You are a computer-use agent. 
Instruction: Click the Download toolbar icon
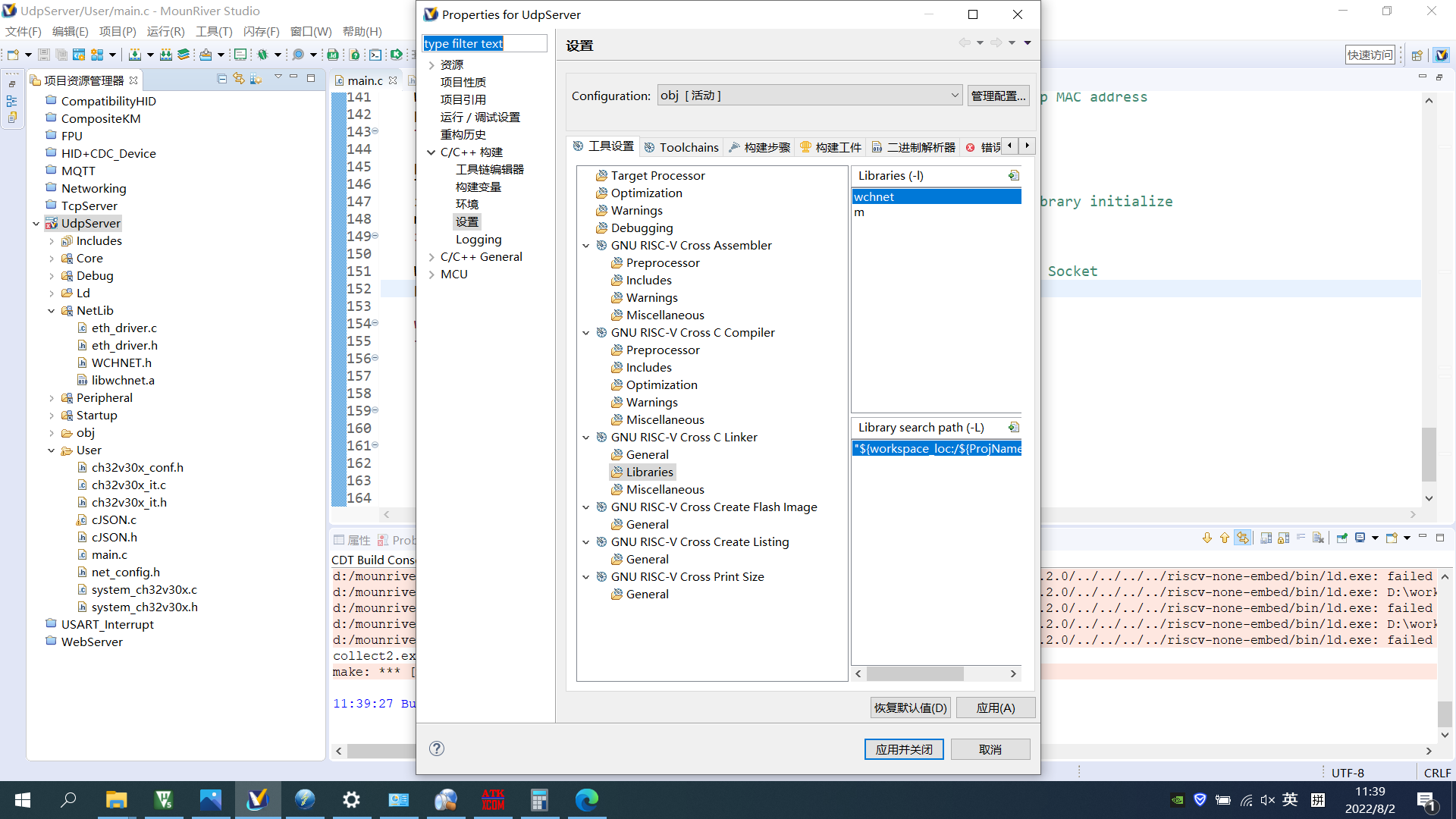pyautogui.click(x=206, y=55)
